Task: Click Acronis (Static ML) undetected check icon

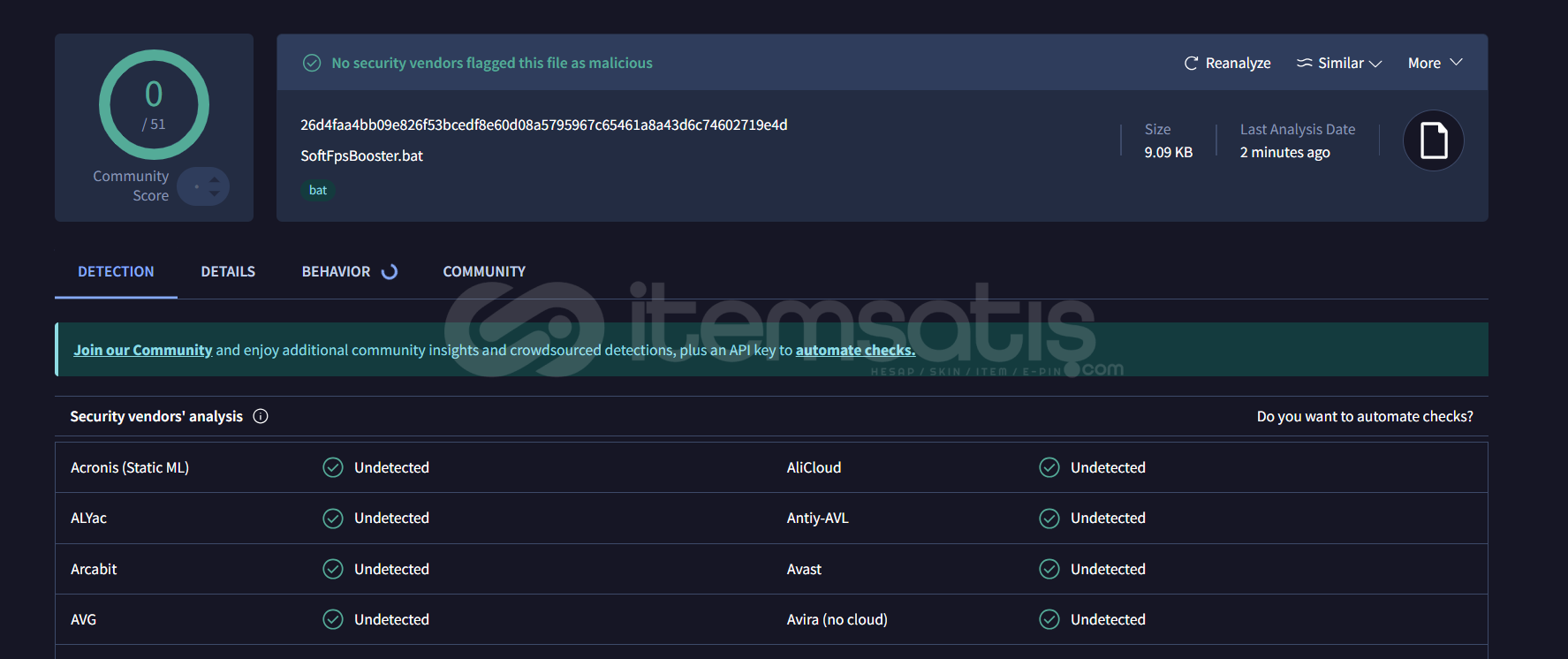Action: tap(333, 467)
